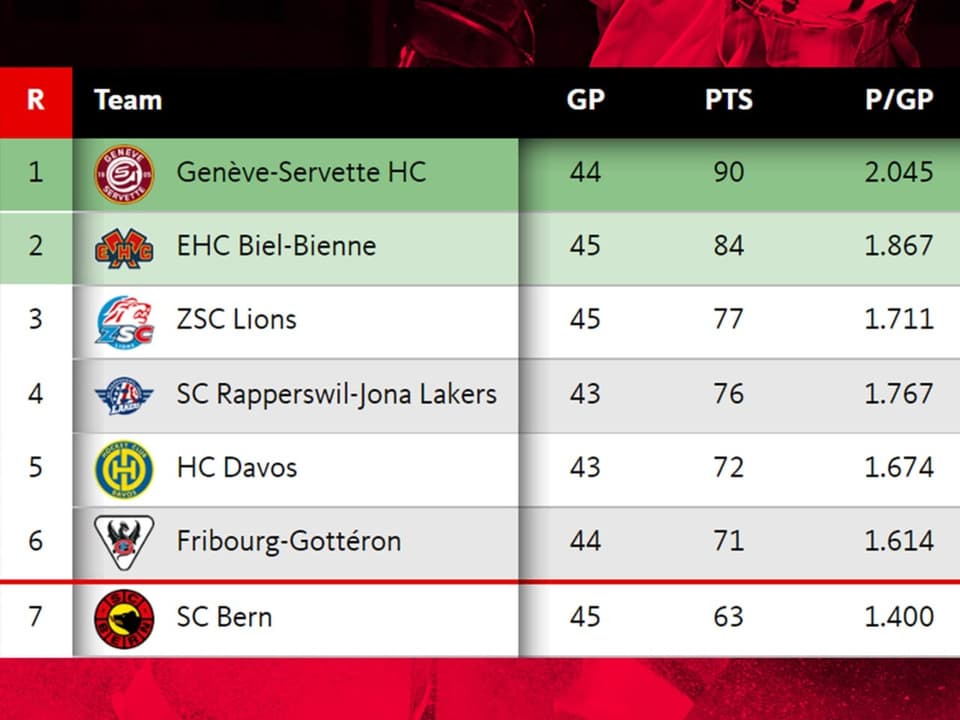Open SC Rapperswil-Jona Lakers team name
Viewport: 960px width, 720px height.
click(x=337, y=394)
